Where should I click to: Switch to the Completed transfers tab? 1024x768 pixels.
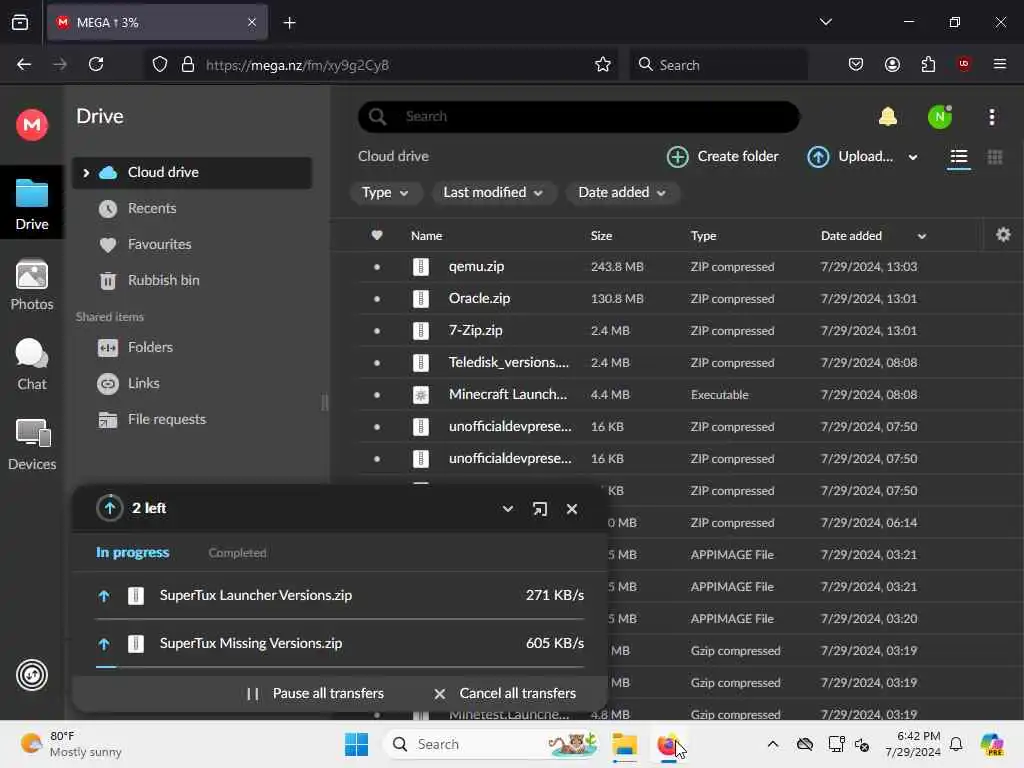(x=237, y=552)
